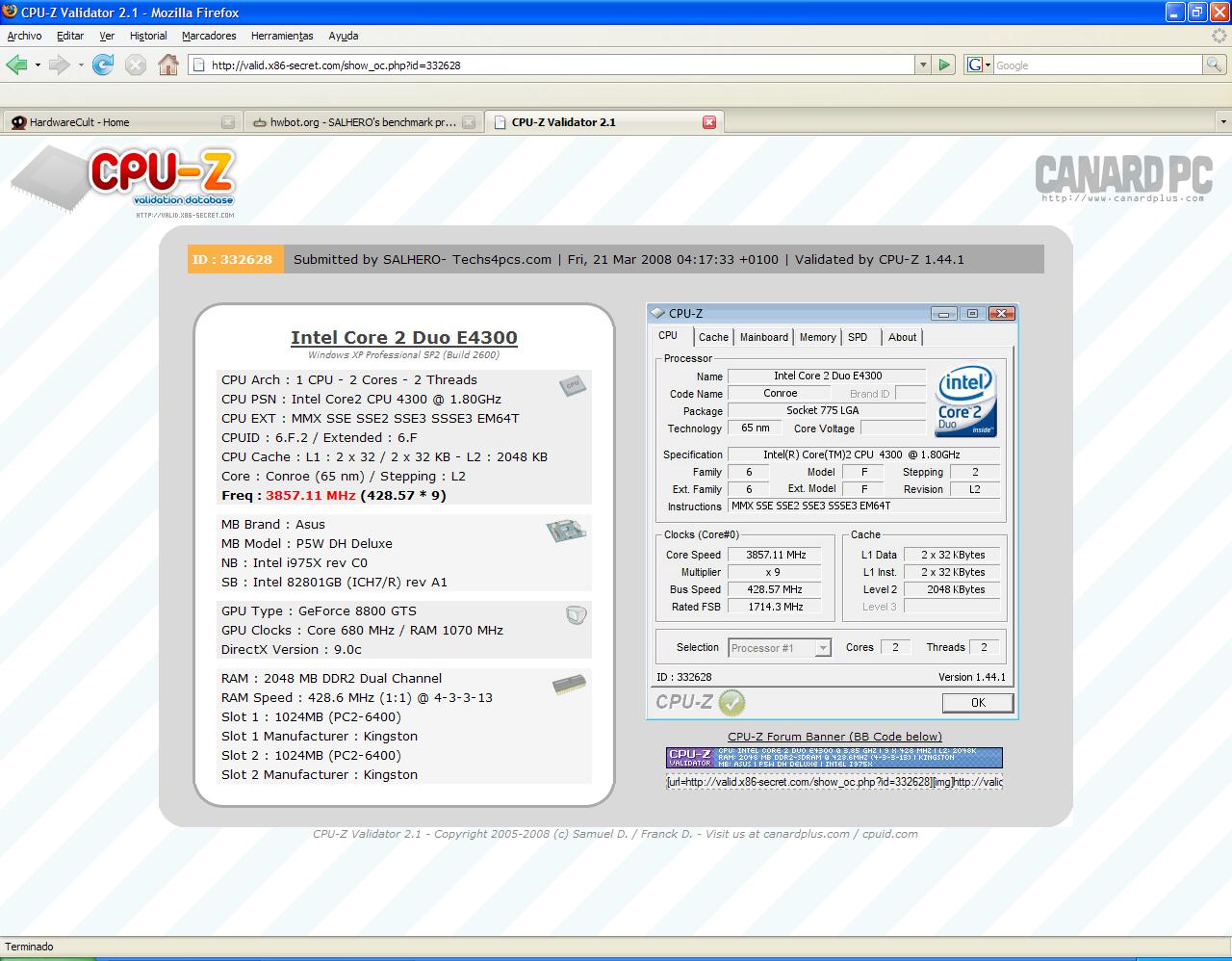Click the CPU-Z window title icon
This screenshot has width=1232, height=961.
point(658,313)
